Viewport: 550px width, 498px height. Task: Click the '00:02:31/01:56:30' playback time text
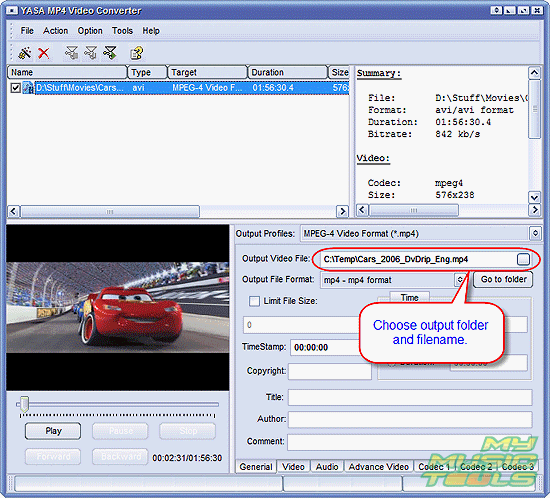(187, 458)
